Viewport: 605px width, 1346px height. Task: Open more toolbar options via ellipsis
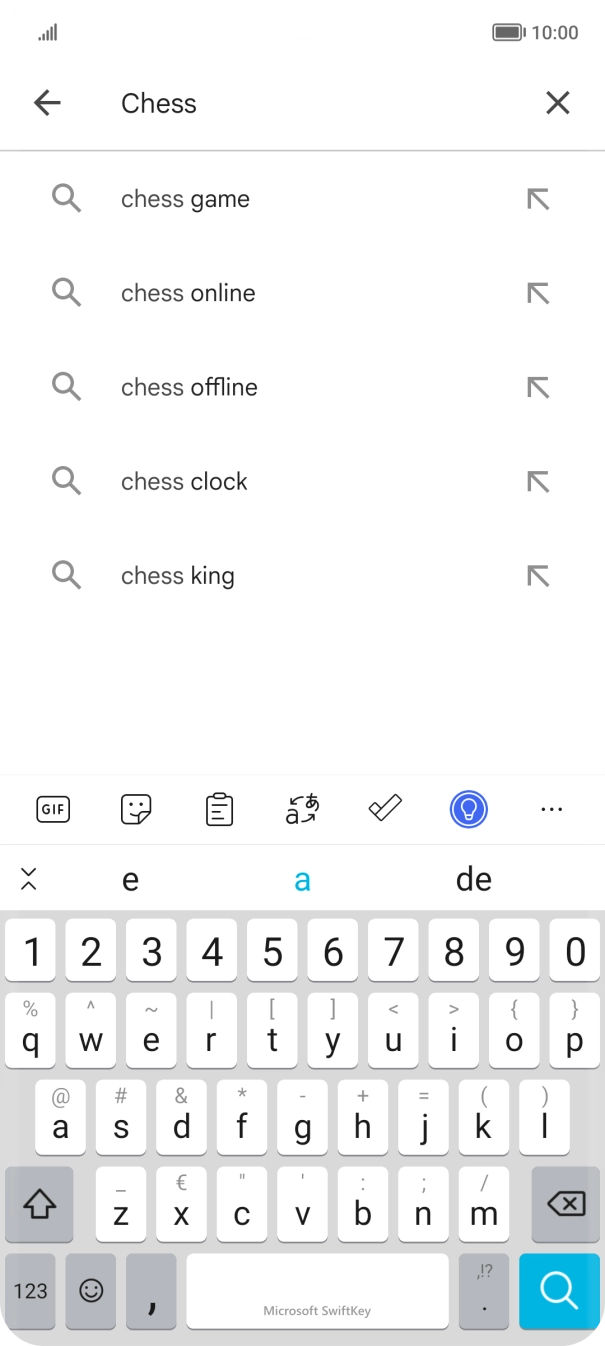552,809
